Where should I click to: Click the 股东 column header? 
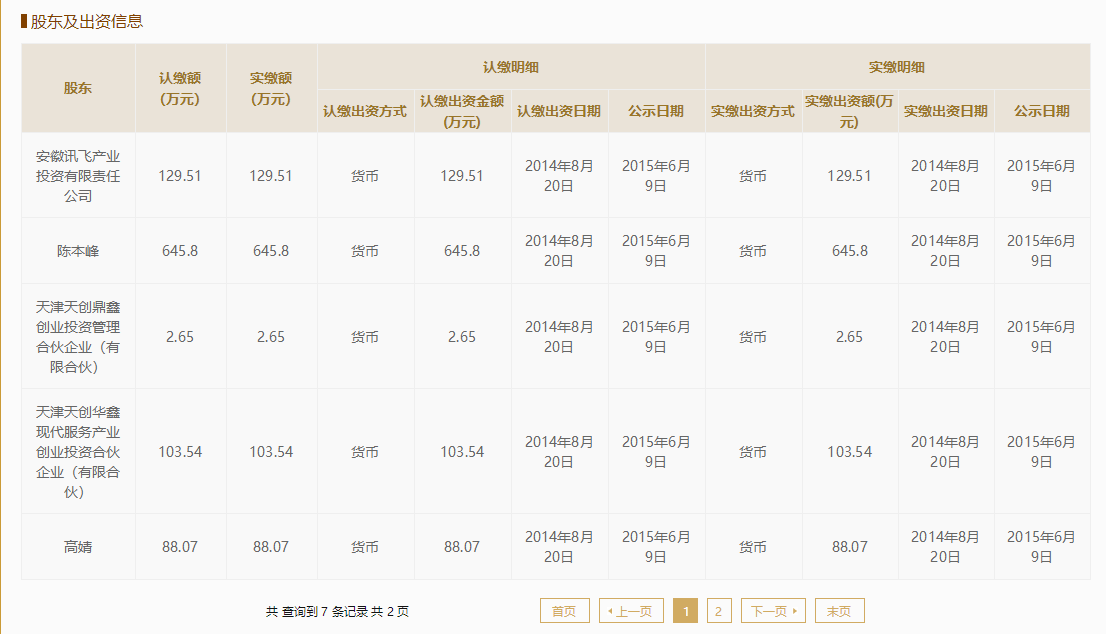tap(78, 88)
